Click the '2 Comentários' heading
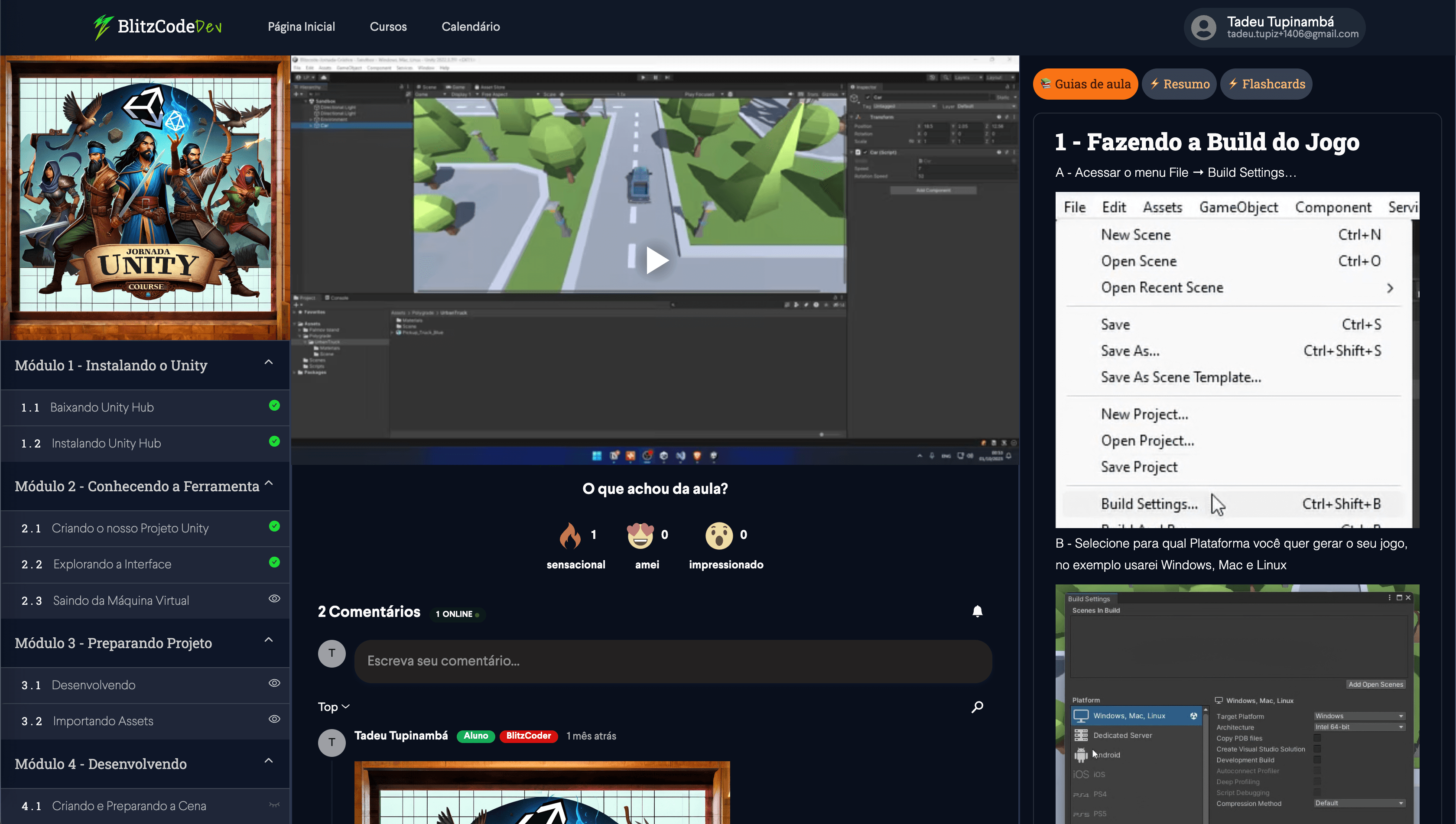 (369, 612)
